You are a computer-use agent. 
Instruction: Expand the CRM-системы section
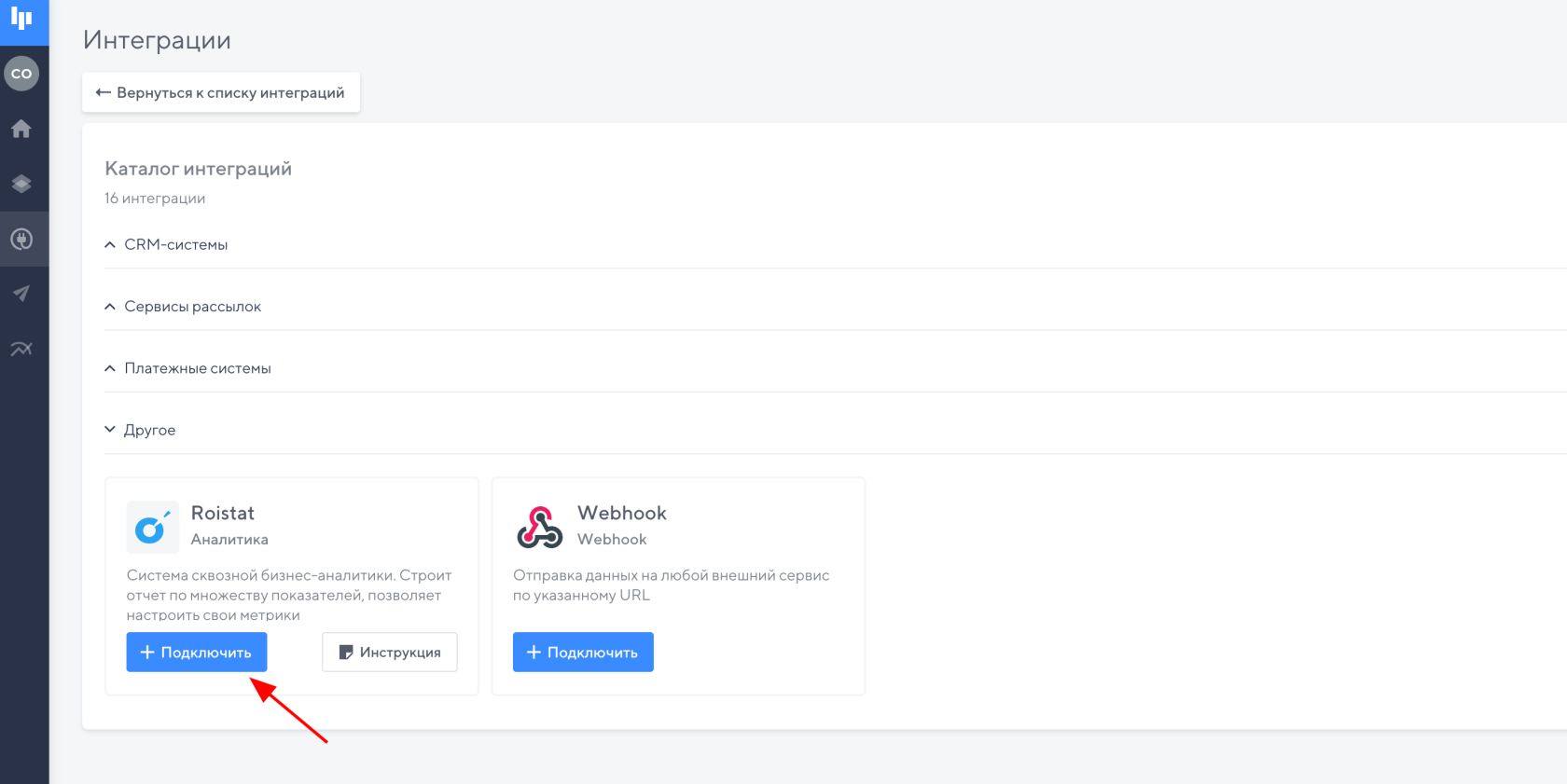[175, 244]
